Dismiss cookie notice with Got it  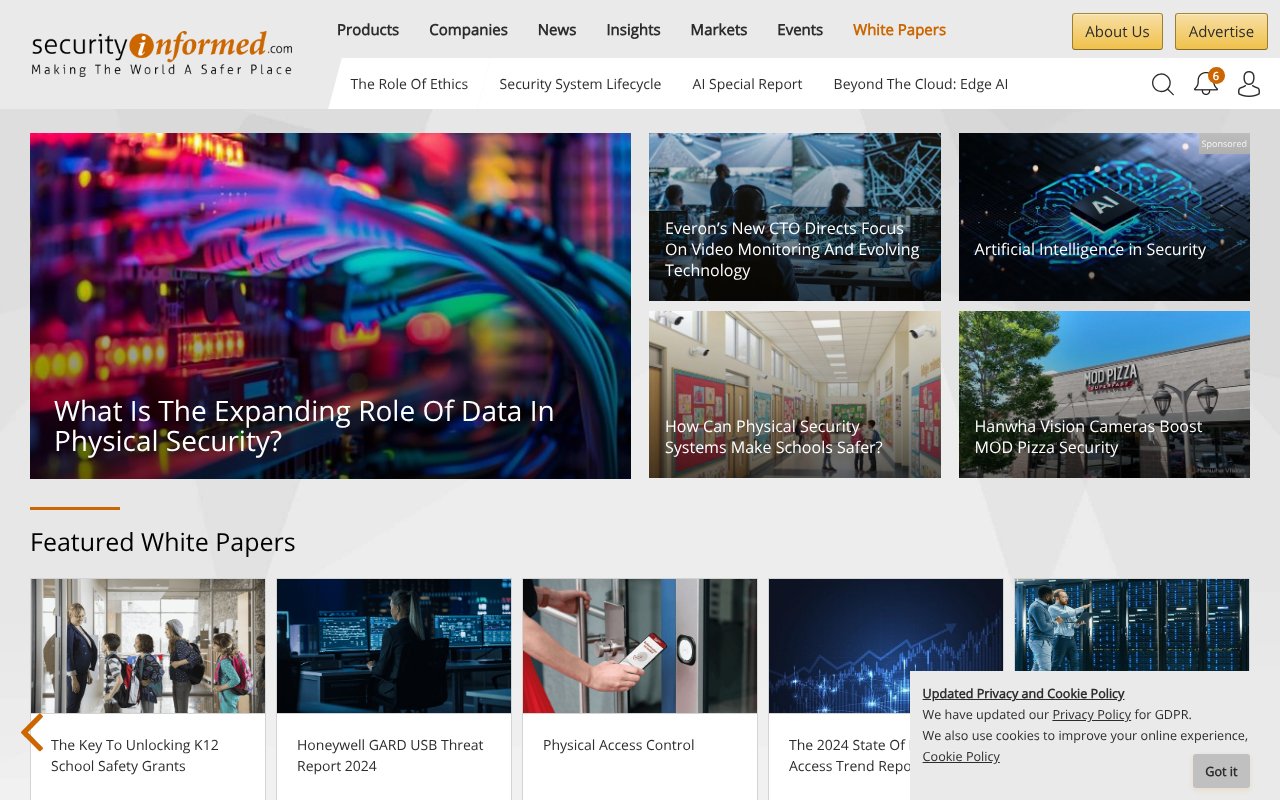[x=1220, y=771]
